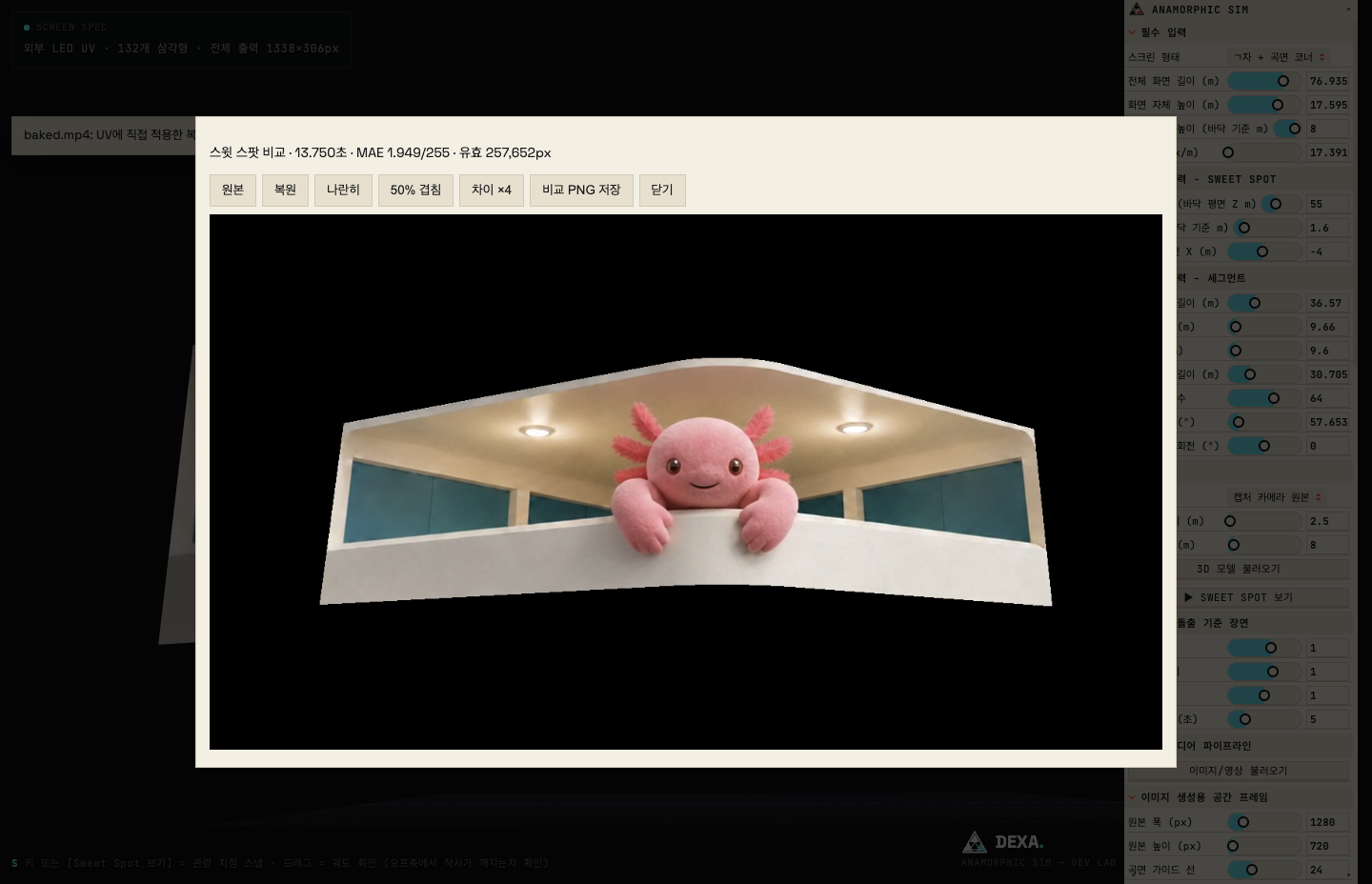Image resolution: width=1372 pixels, height=884 pixels.
Task: Adjust the 바닥 평면 Z slider
Action: 1281,204
